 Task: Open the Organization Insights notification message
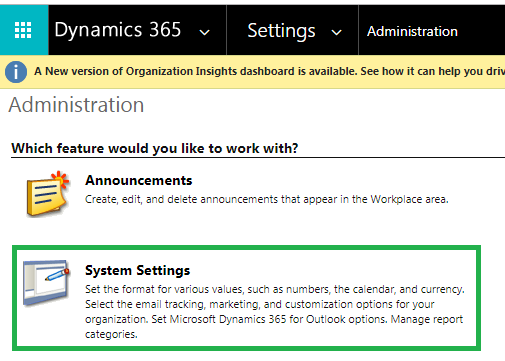269,71
